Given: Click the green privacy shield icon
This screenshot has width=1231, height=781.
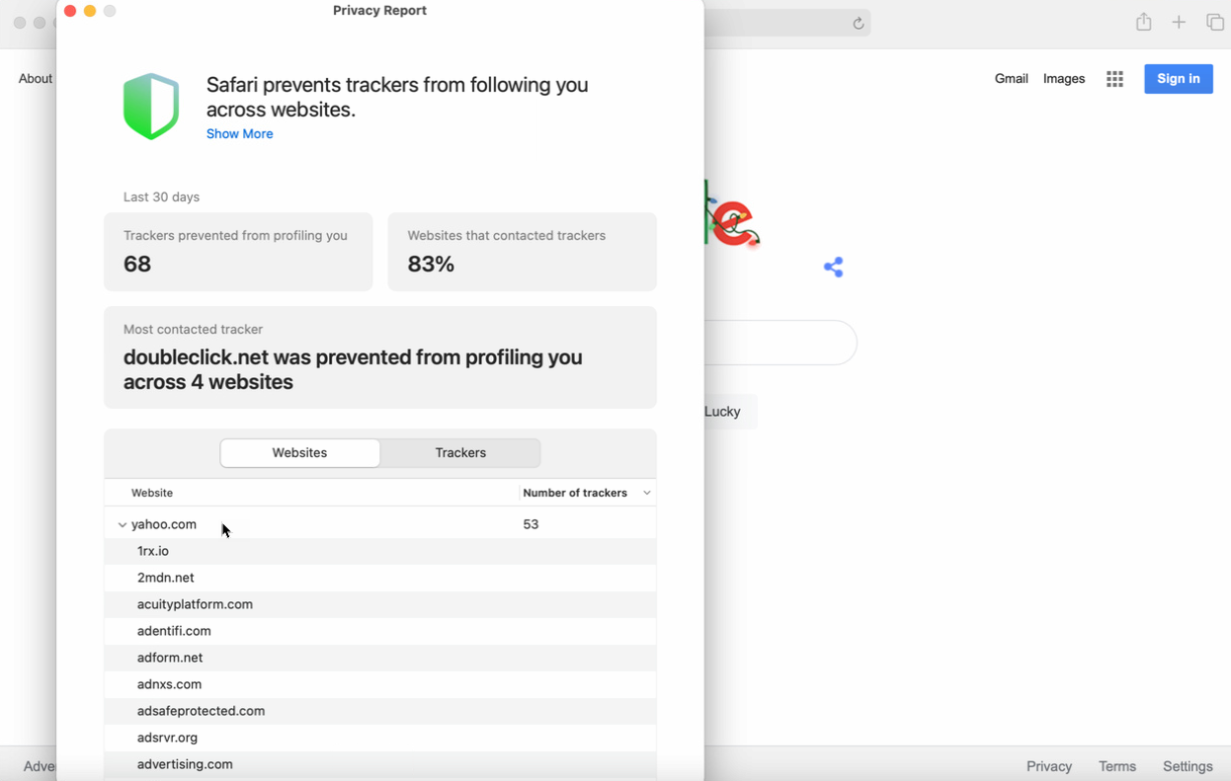Looking at the screenshot, I should coord(151,106).
